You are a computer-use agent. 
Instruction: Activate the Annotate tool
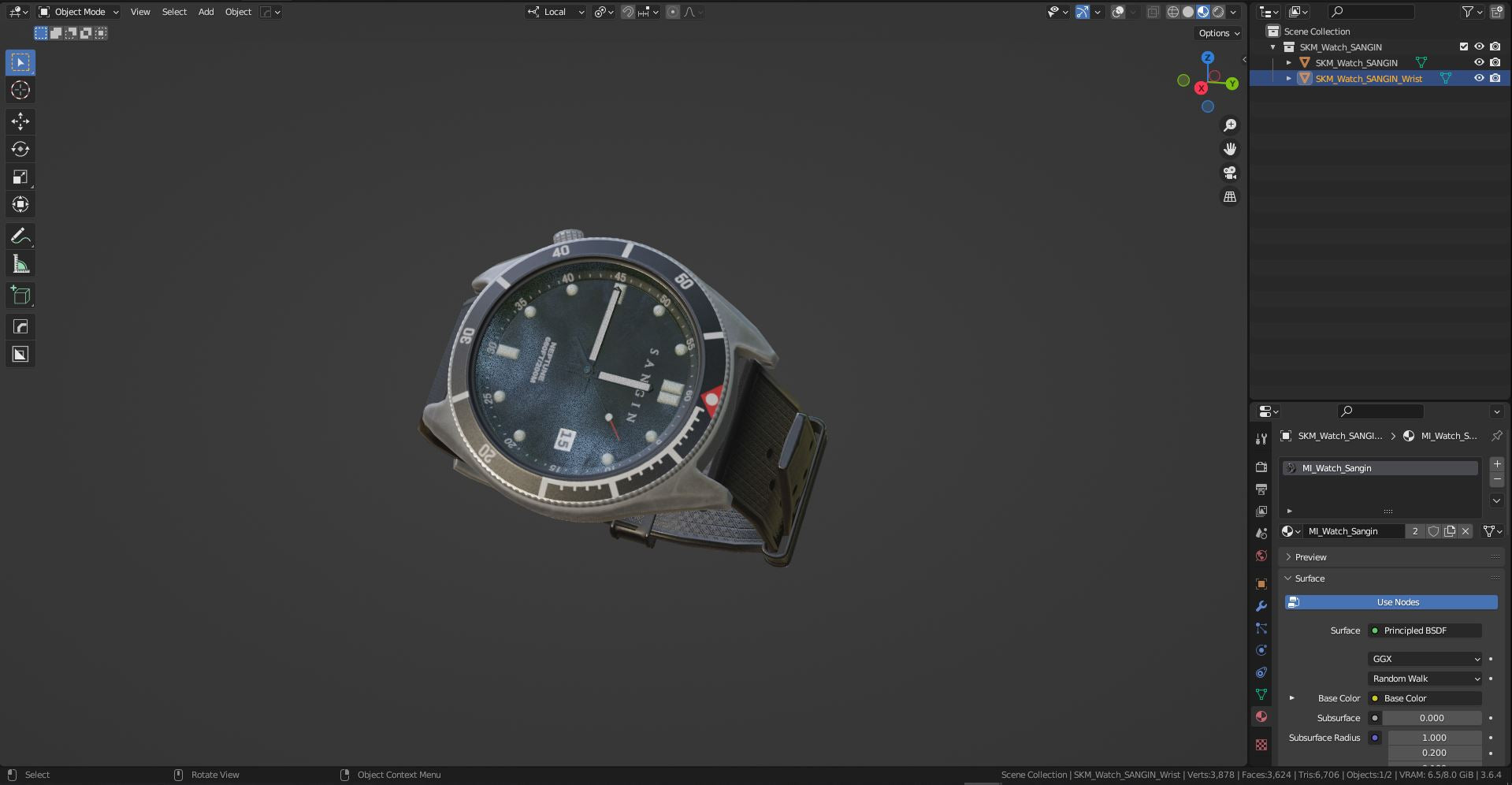pos(20,236)
